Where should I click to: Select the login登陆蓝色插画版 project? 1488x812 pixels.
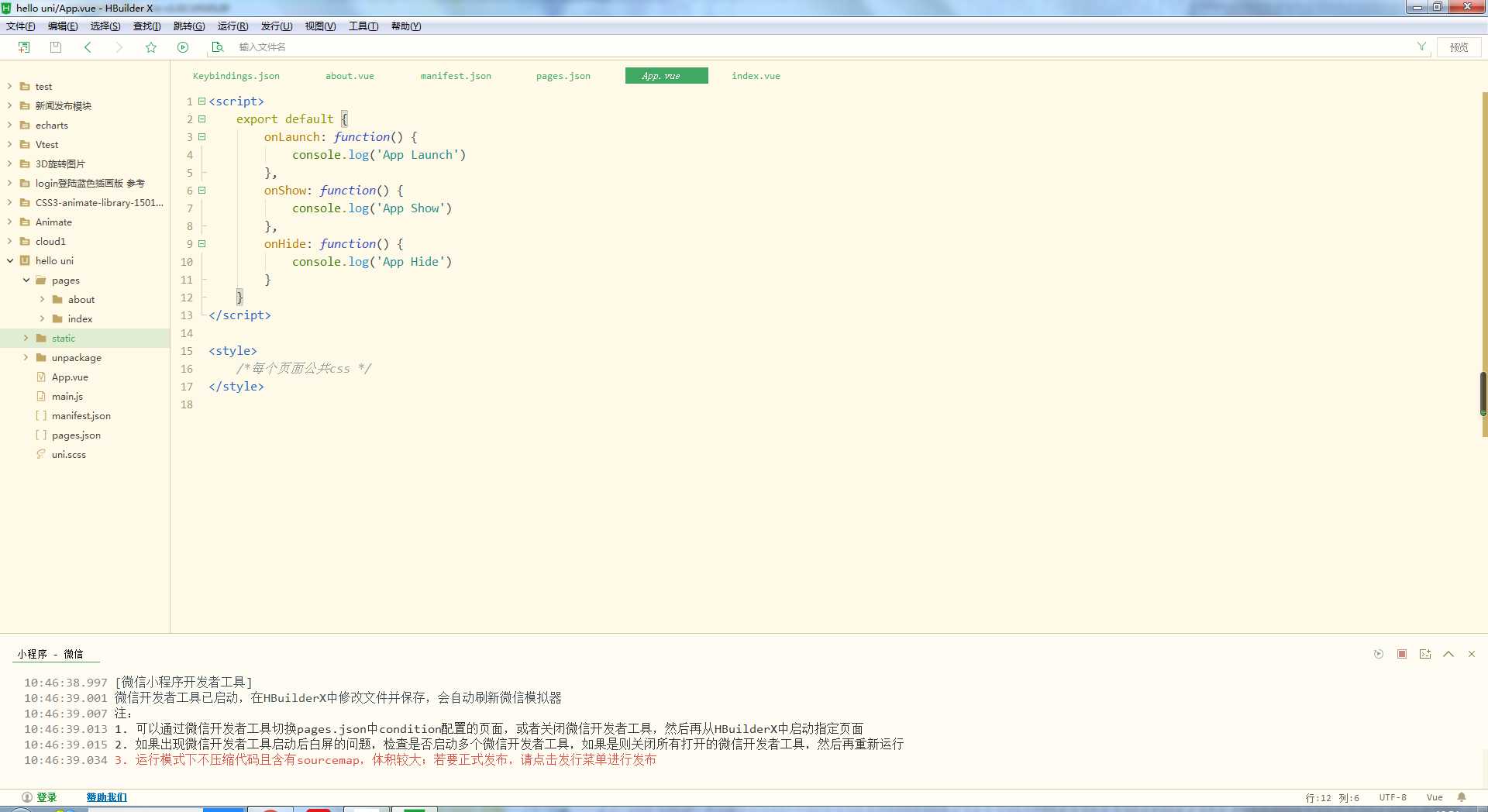(x=90, y=184)
